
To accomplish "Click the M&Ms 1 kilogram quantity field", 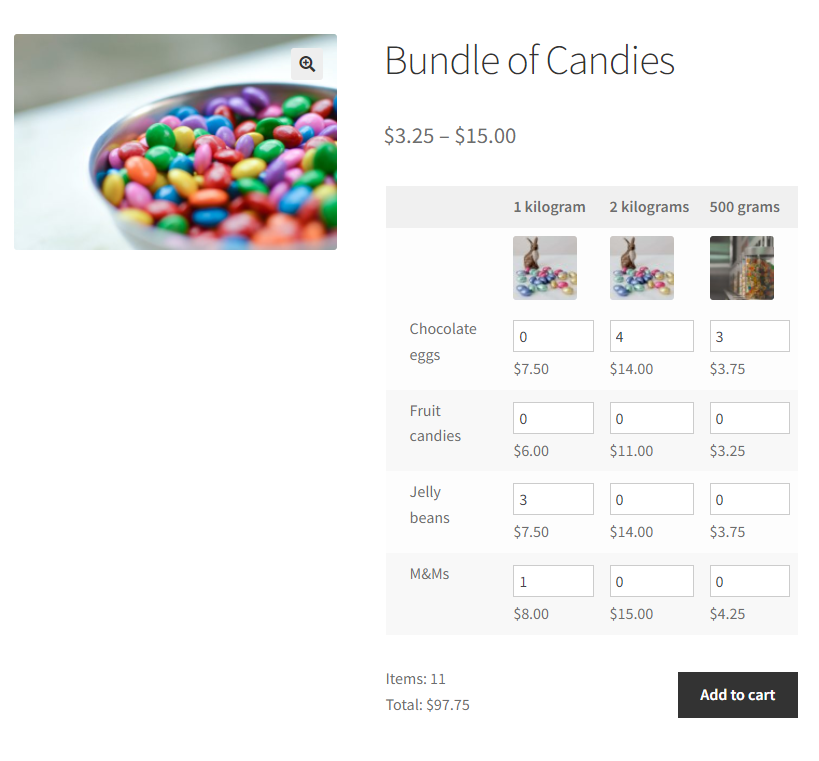I will [x=553, y=580].
